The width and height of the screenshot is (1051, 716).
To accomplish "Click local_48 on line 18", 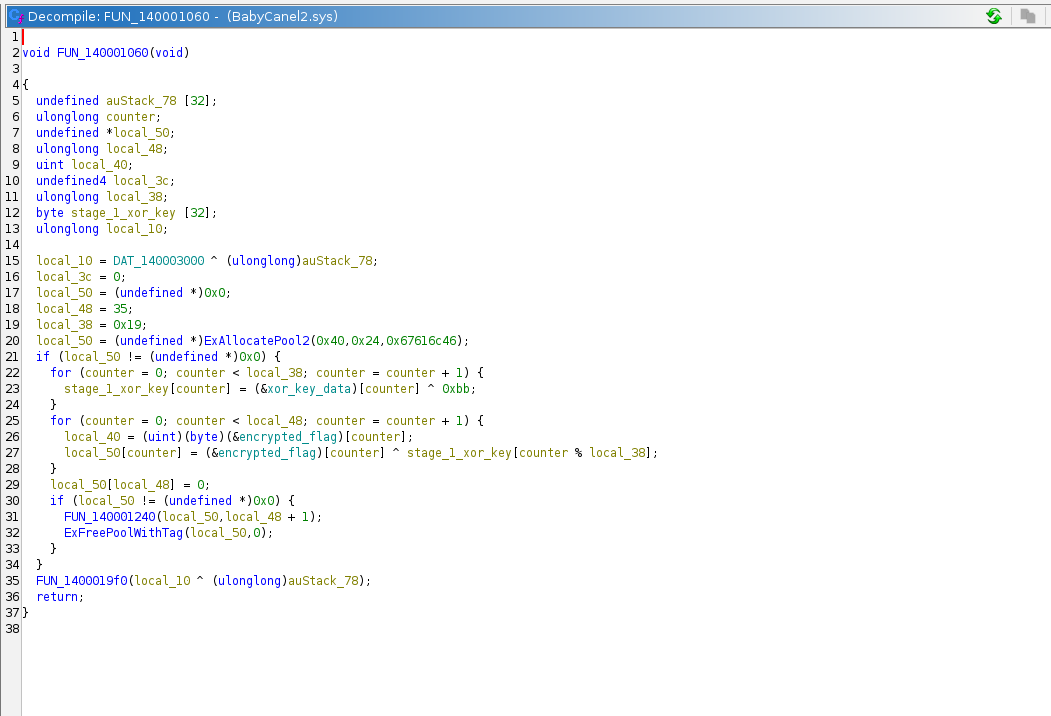I will 64,309.
